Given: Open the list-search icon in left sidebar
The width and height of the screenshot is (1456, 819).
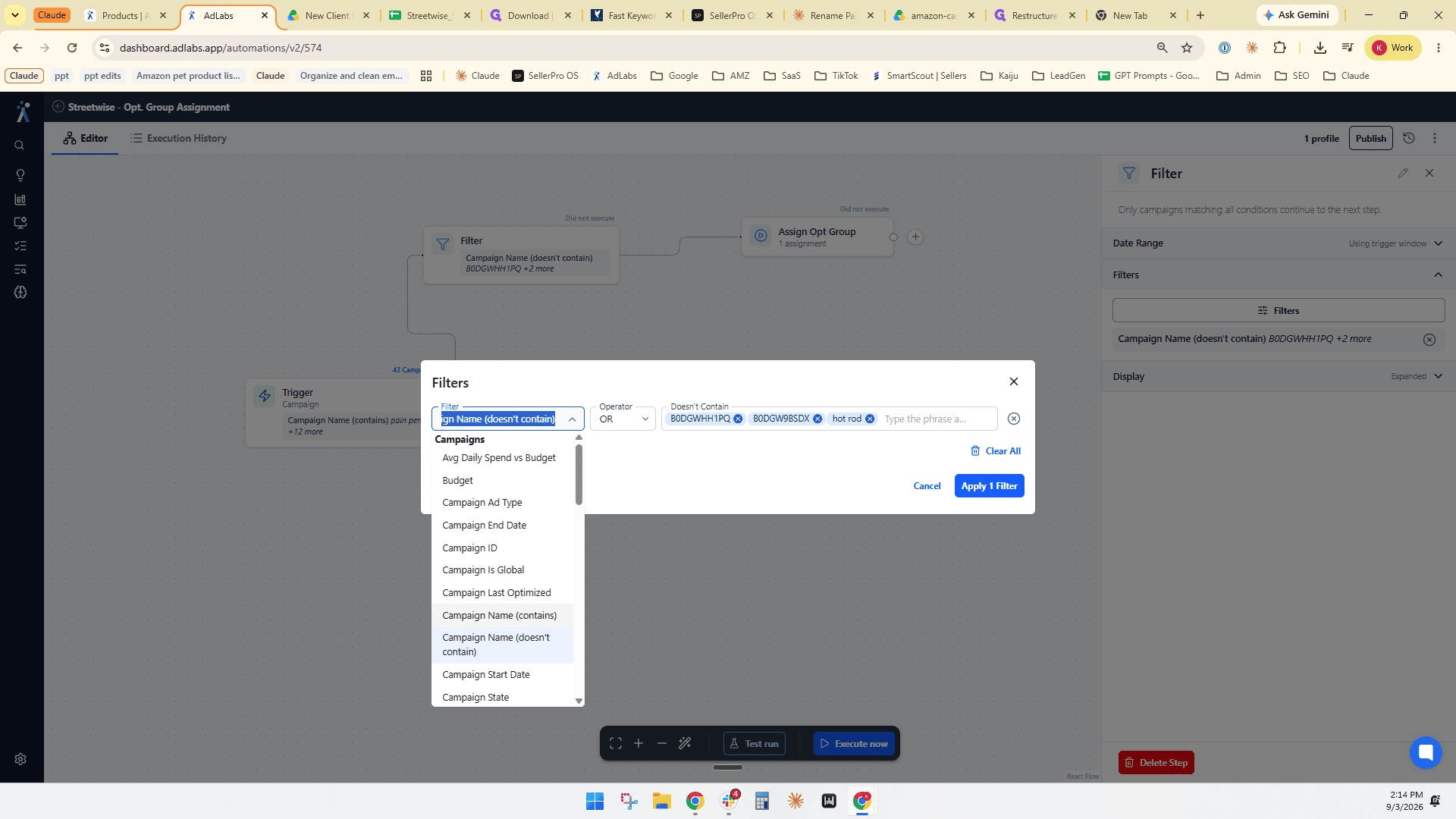Looking at the screenshot, I should pos(20,269).
